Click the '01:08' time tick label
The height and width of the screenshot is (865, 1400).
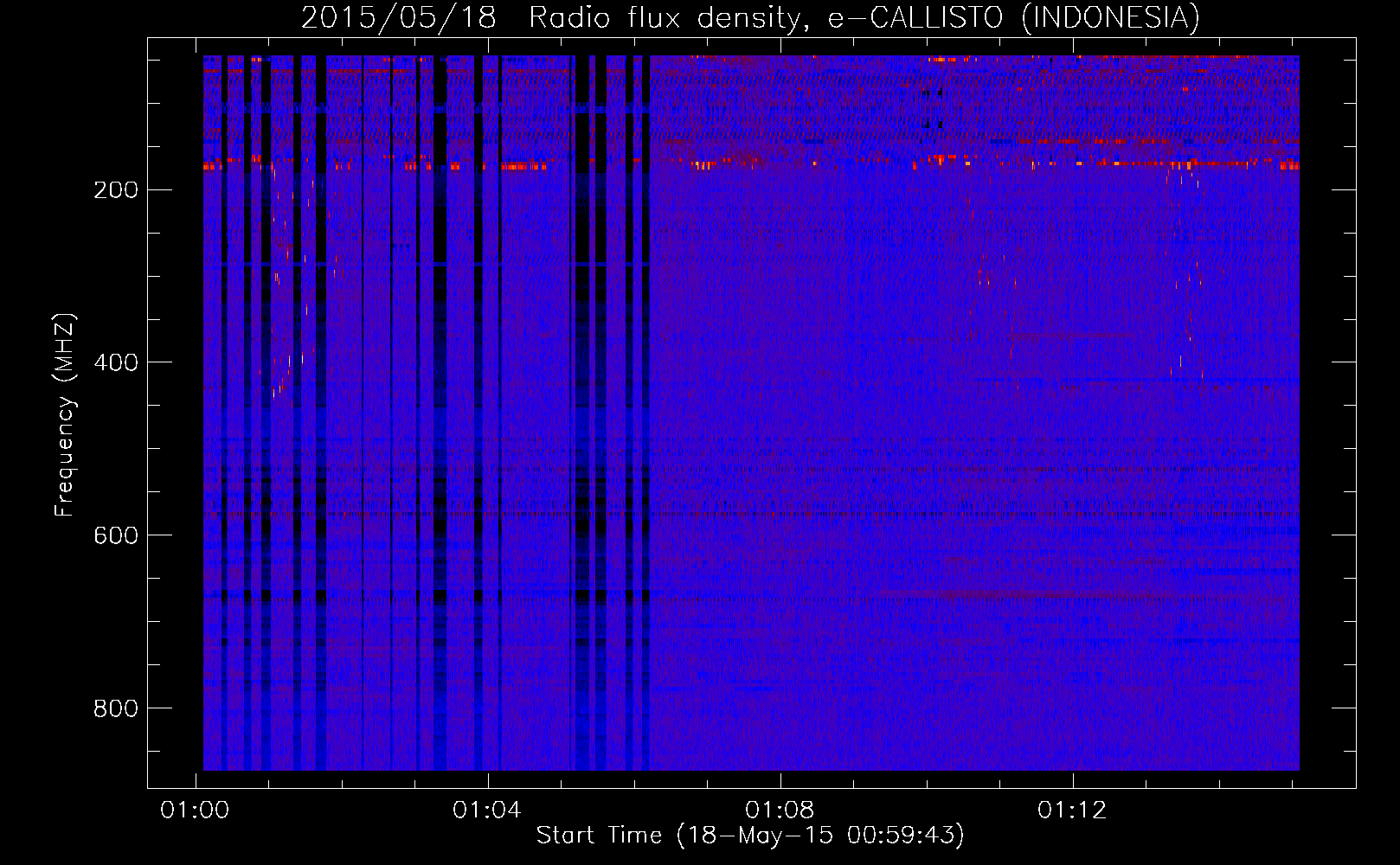point(780,811)
